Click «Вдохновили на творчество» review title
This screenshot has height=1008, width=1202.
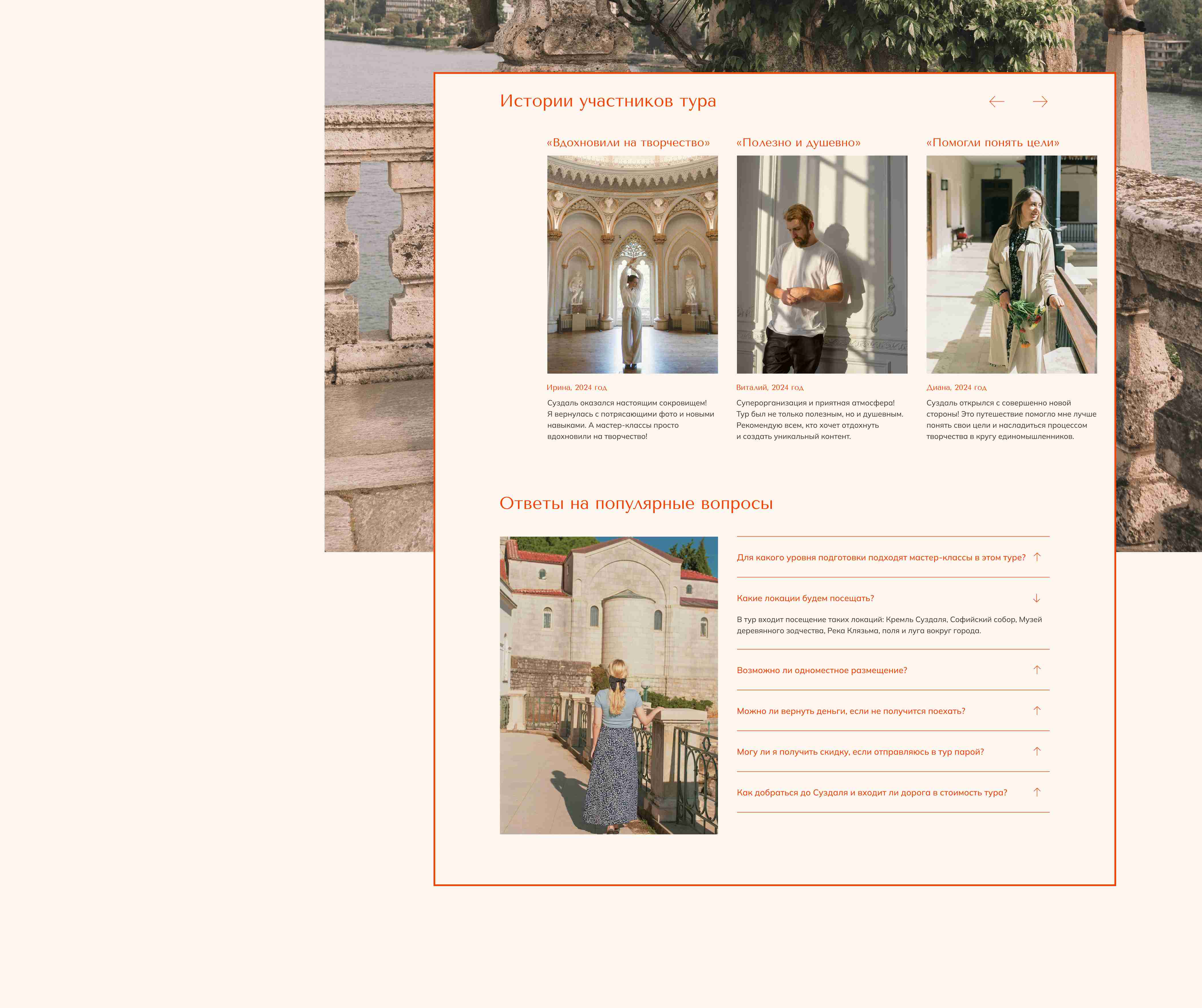pyautogui.click(x=628, y=143)
